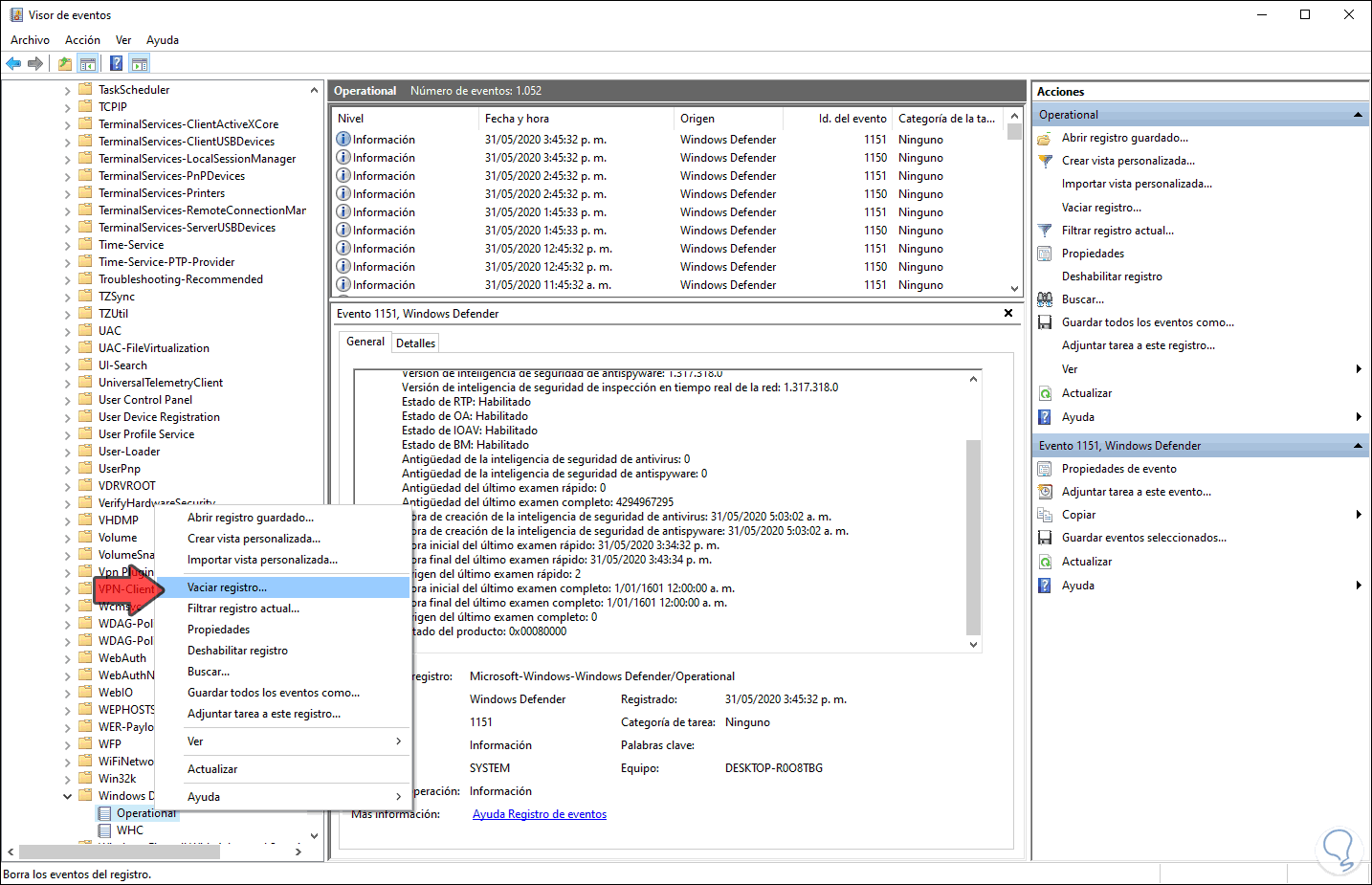Click the funnel icon beside Crear vista personalizada
This screenshot has height=885, width=1372.
pyautogui.click(x=1045, y=161)
